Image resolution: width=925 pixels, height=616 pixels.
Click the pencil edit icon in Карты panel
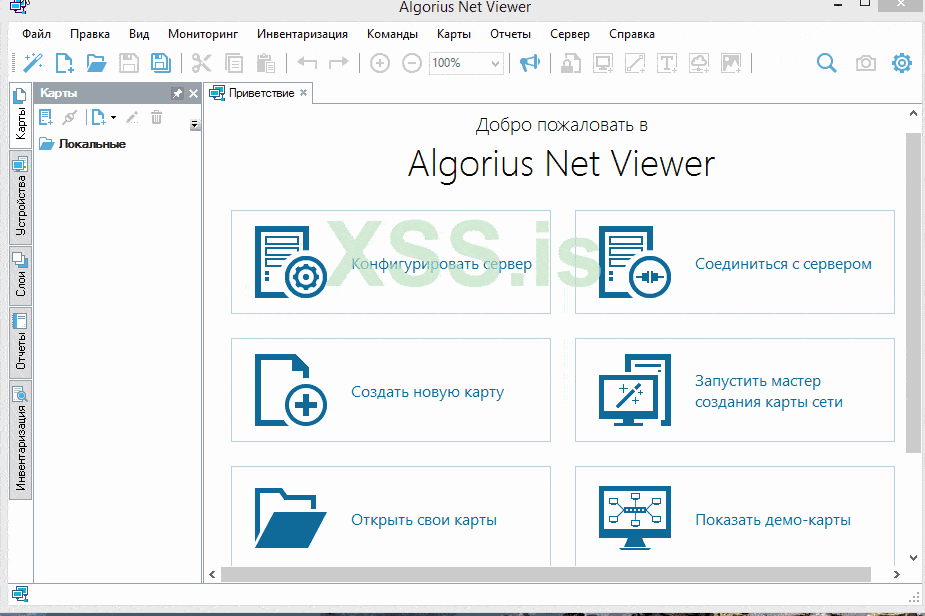pos(132,117)
